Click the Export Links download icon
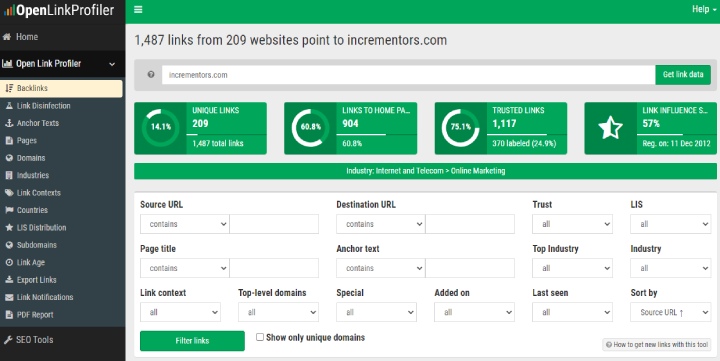The width and height of the screenshot is (720, 361). tap(9, 280)
